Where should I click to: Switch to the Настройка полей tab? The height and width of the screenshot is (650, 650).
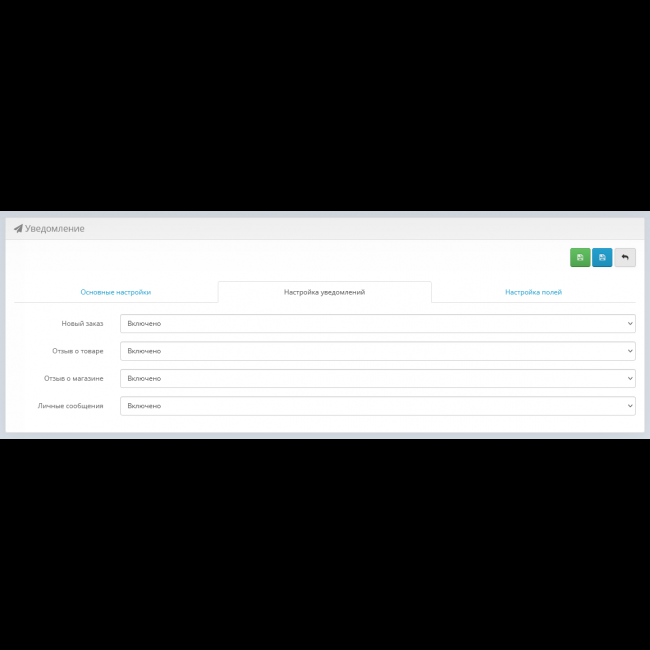click(533, 292)
